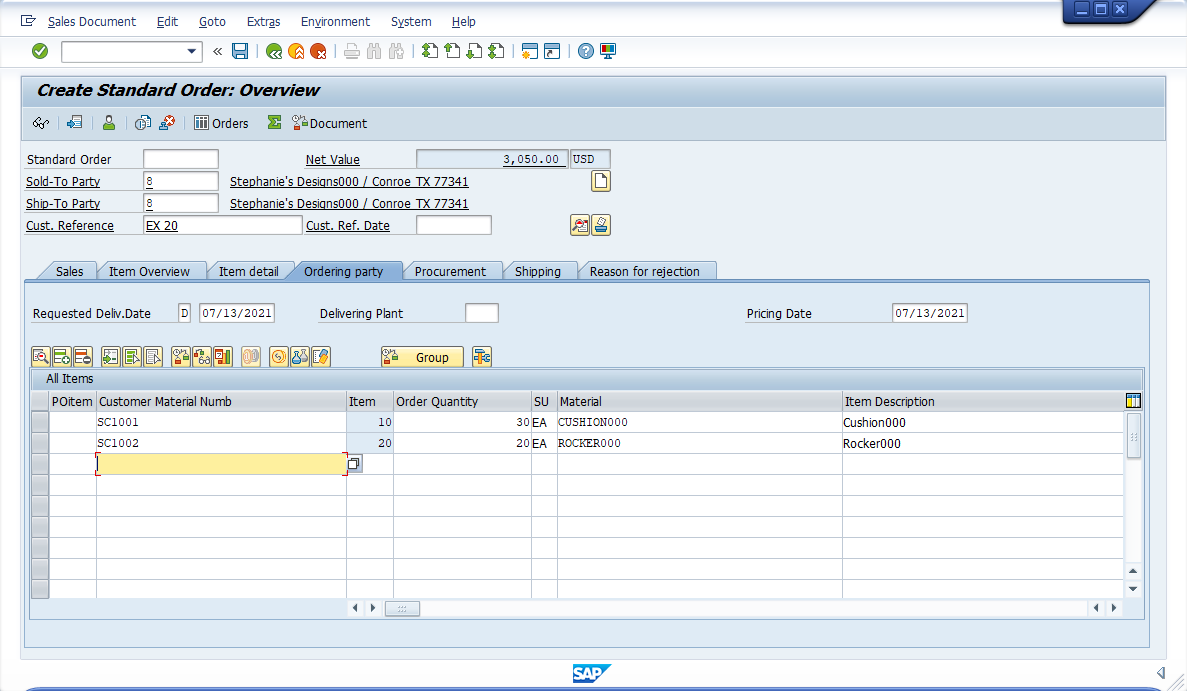
Task: Click the pricing flask icon
Action: coord(300,356)
